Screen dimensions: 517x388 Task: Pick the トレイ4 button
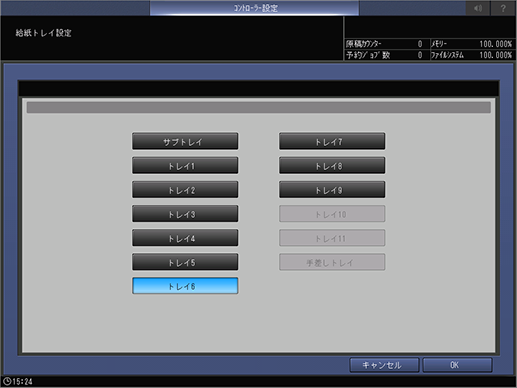[185, 238]
